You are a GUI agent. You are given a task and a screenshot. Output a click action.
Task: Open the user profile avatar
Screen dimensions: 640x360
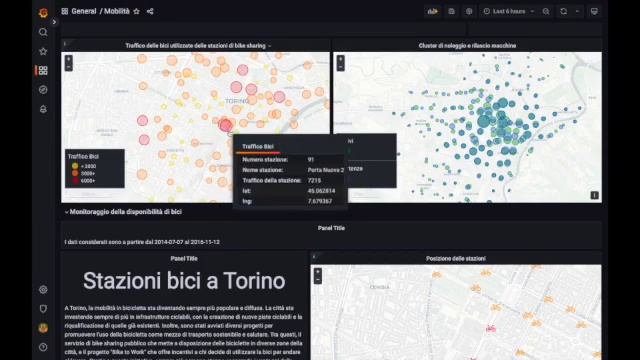pos(43,328)
